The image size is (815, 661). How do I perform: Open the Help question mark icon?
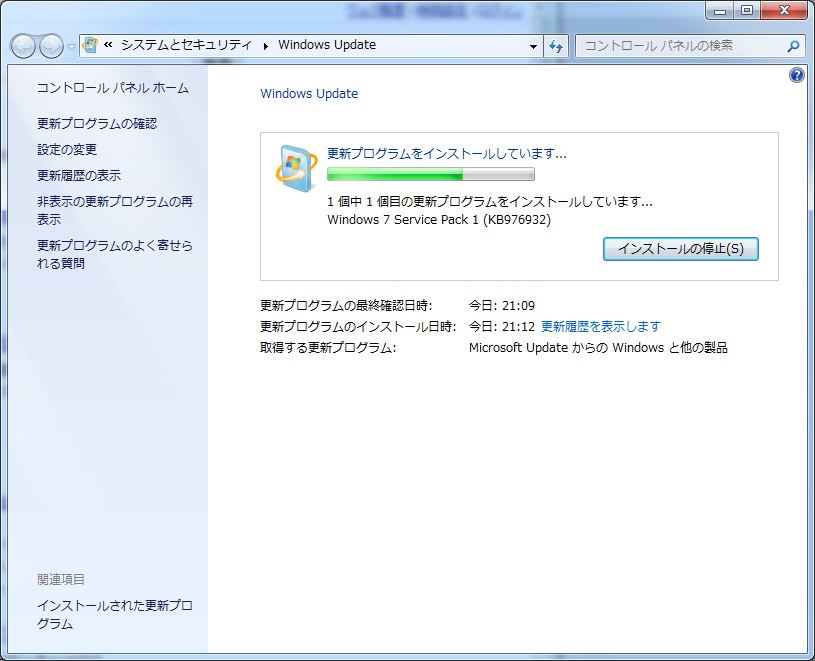tap(797, 75)
